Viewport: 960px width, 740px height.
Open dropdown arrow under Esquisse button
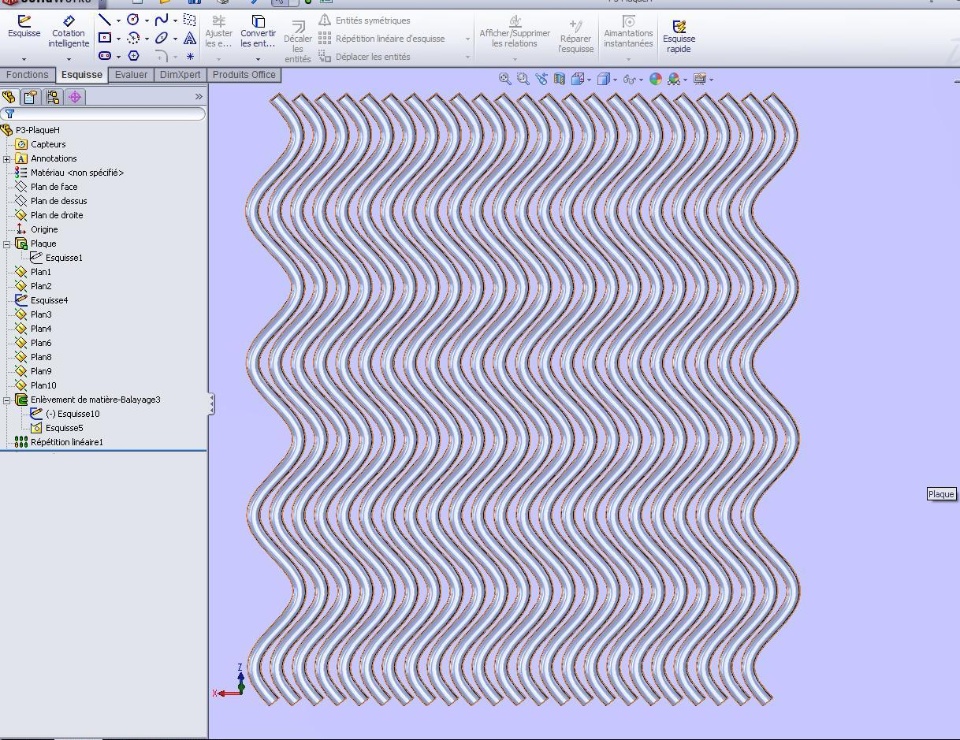tap(24, 59)
